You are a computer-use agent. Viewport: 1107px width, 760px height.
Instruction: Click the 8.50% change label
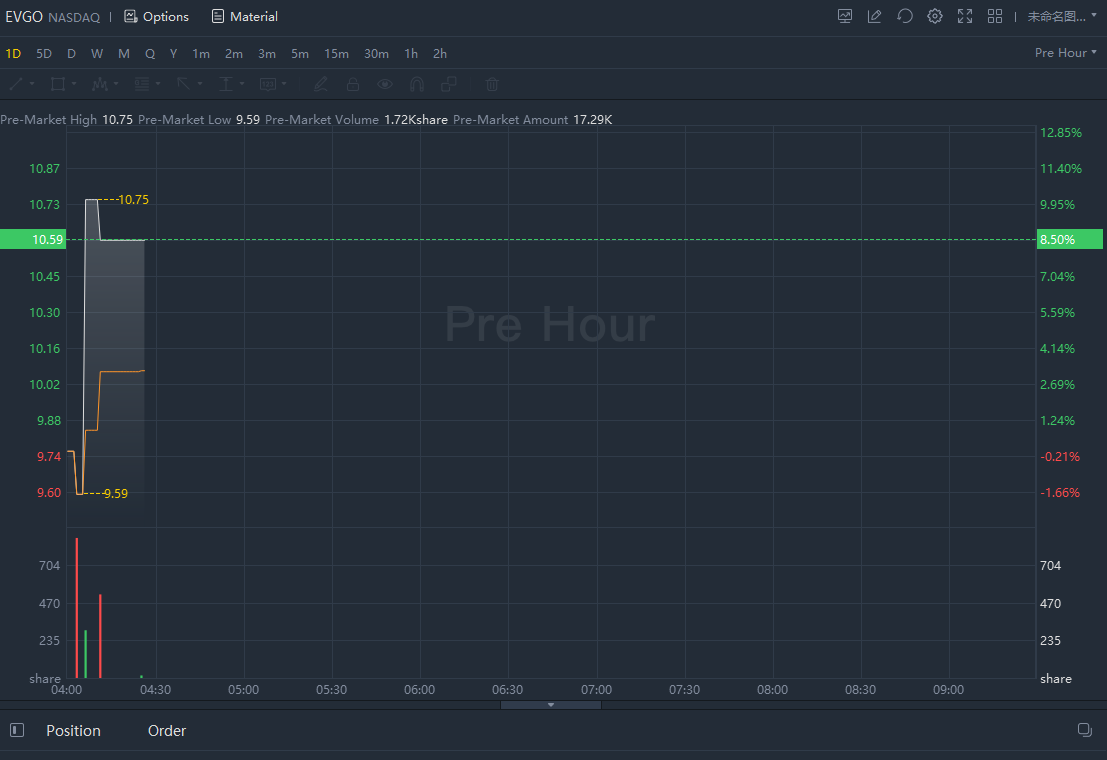coord(1070,239)
